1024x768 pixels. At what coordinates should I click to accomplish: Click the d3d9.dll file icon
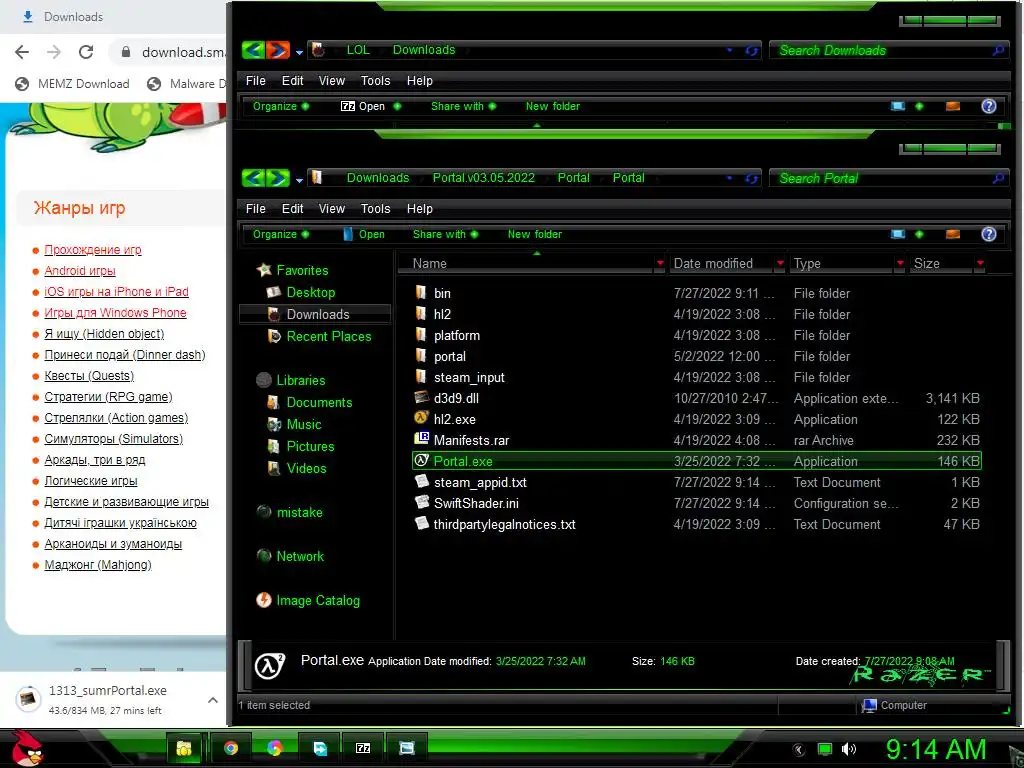click(x=421, y=397)
